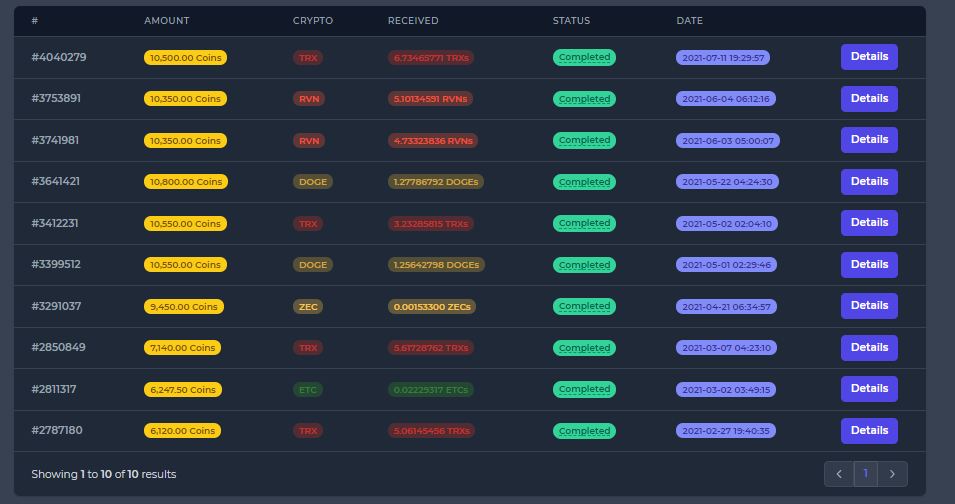The image size is (955, 504).
Task: Click the 10,800.00 Coins amount badge
Action: click(x=186, y=182)
